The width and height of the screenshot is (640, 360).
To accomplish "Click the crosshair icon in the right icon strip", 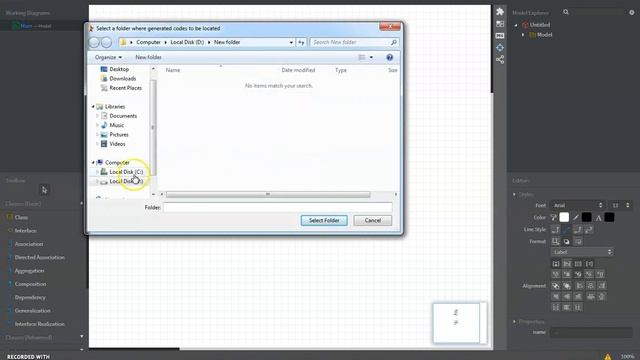I will click(500, 48).
